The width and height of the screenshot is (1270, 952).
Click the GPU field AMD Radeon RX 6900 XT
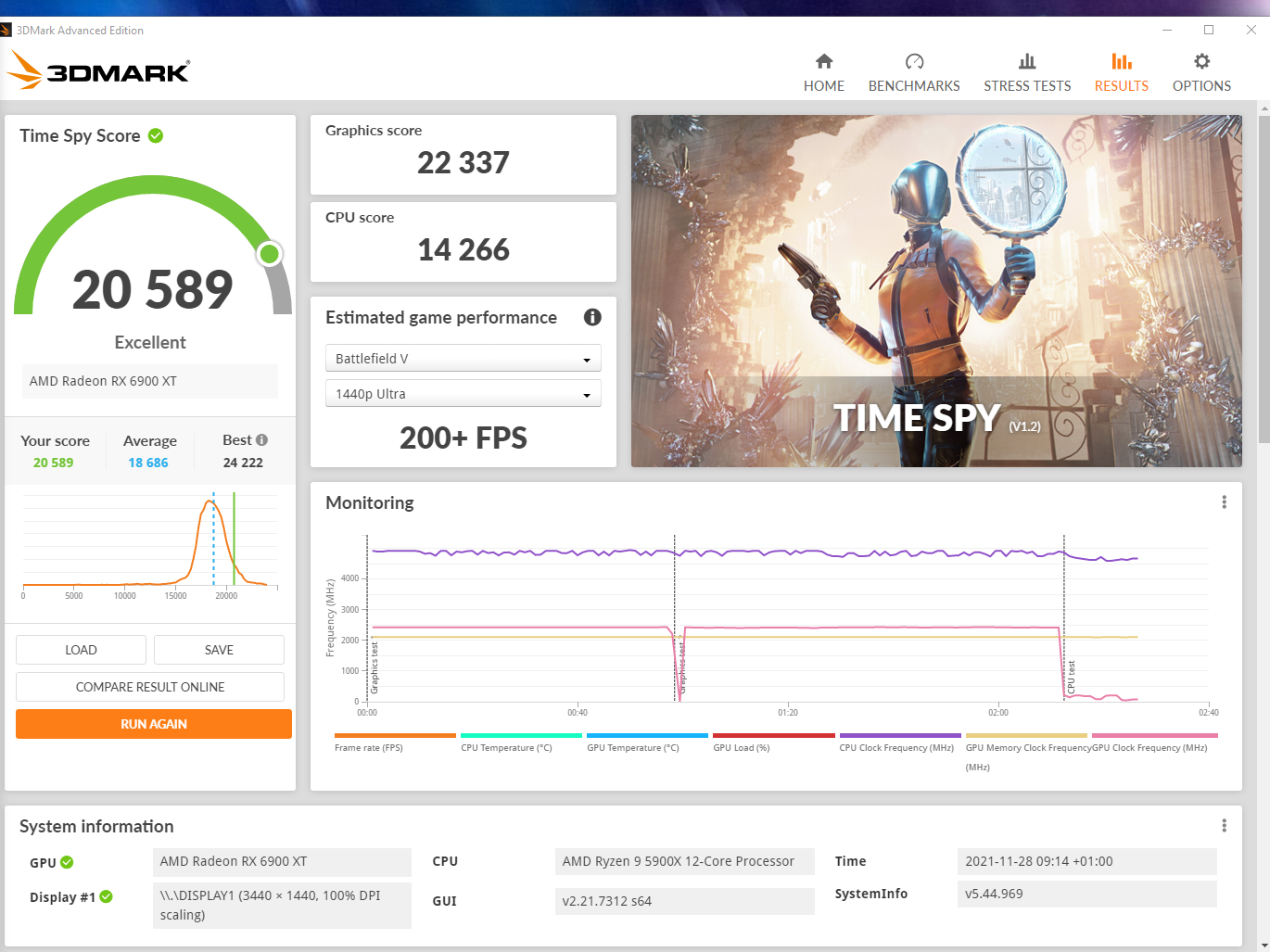tap(282, 862)
